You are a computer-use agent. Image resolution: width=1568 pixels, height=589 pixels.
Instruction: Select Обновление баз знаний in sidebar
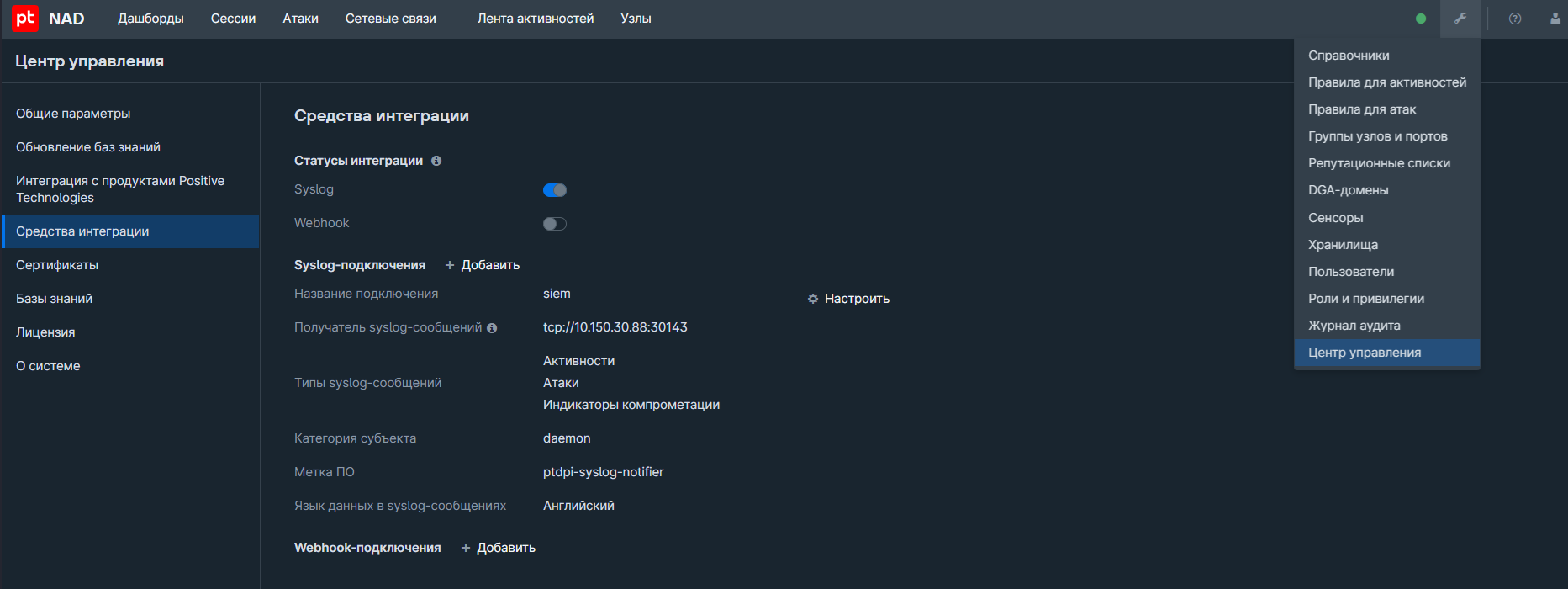click(x=88, y=147)
